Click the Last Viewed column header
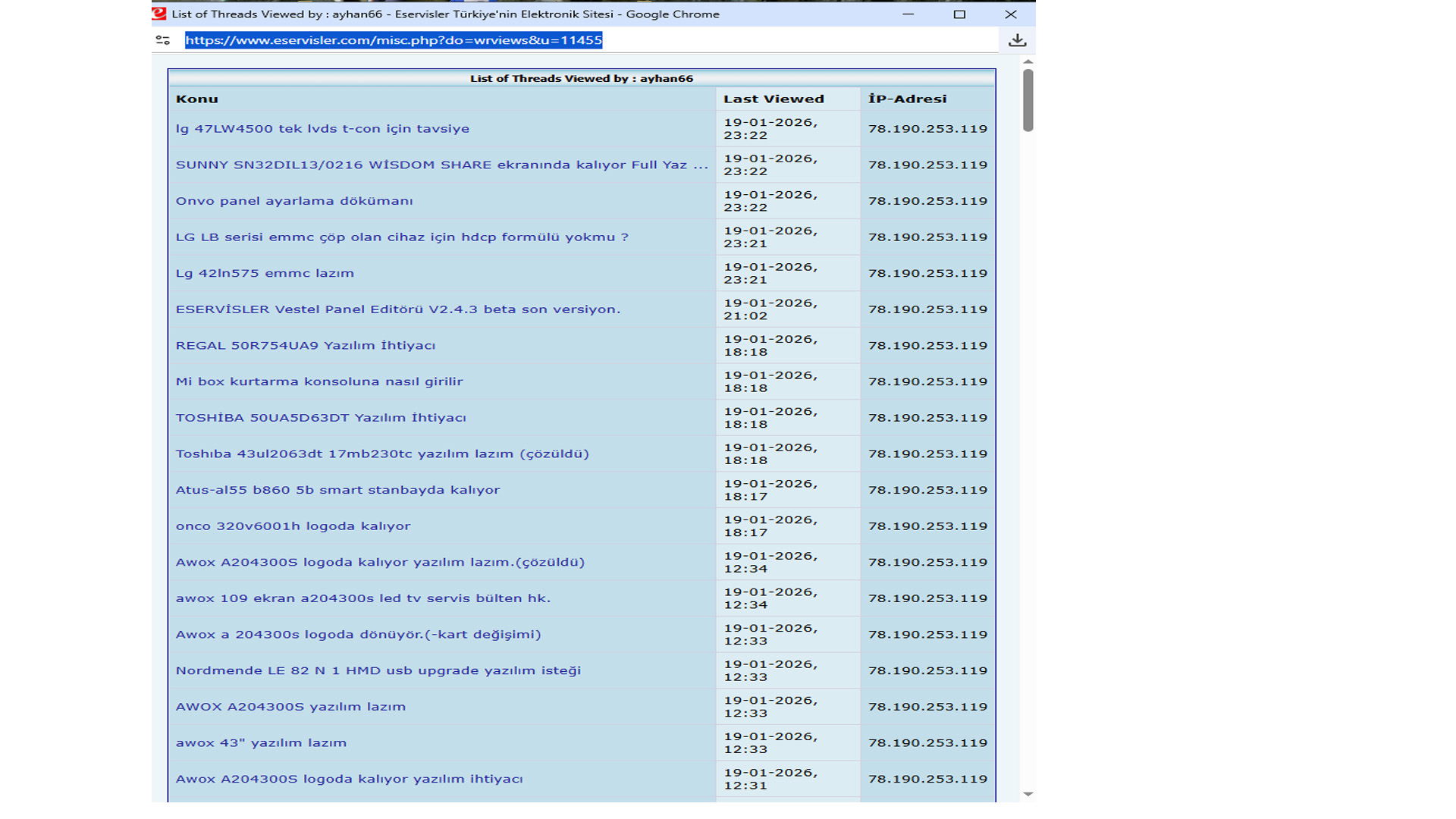The image size is (1456, 819). click(773, 99)
